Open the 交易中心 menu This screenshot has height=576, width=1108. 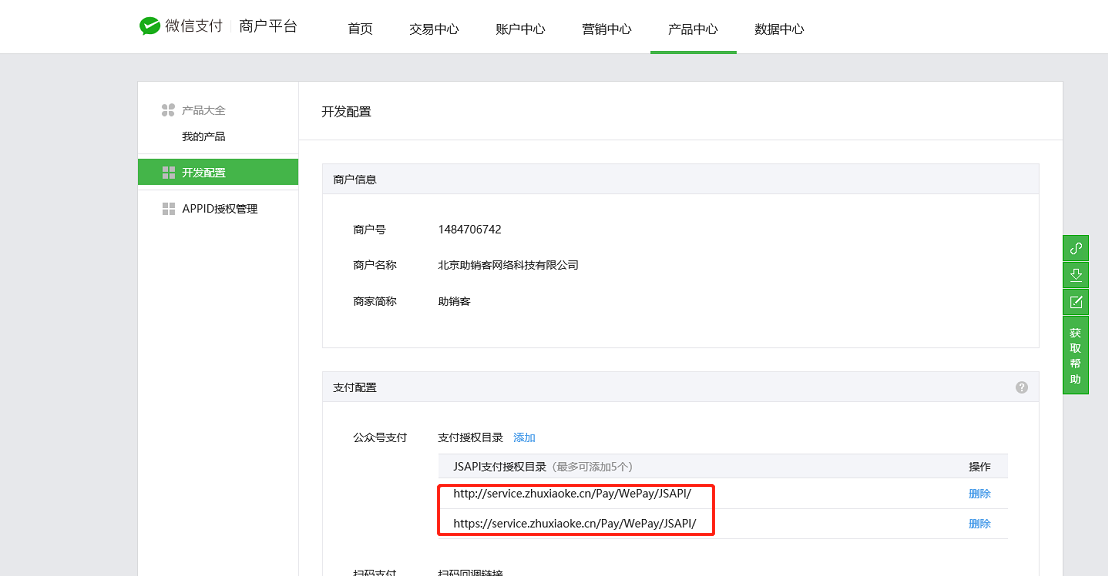pyautogui.click(x=433, y=29)
